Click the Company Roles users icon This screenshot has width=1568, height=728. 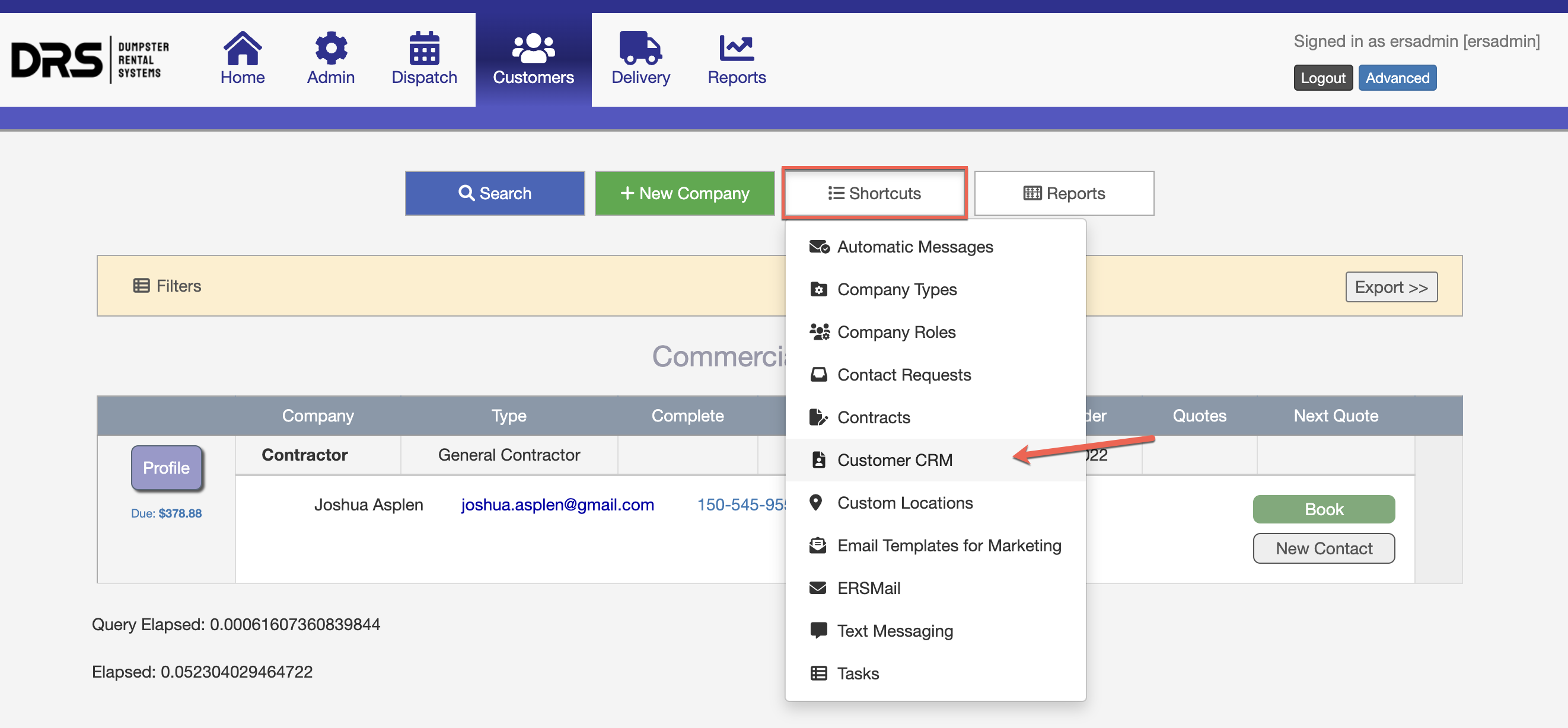tap(819, 332)
